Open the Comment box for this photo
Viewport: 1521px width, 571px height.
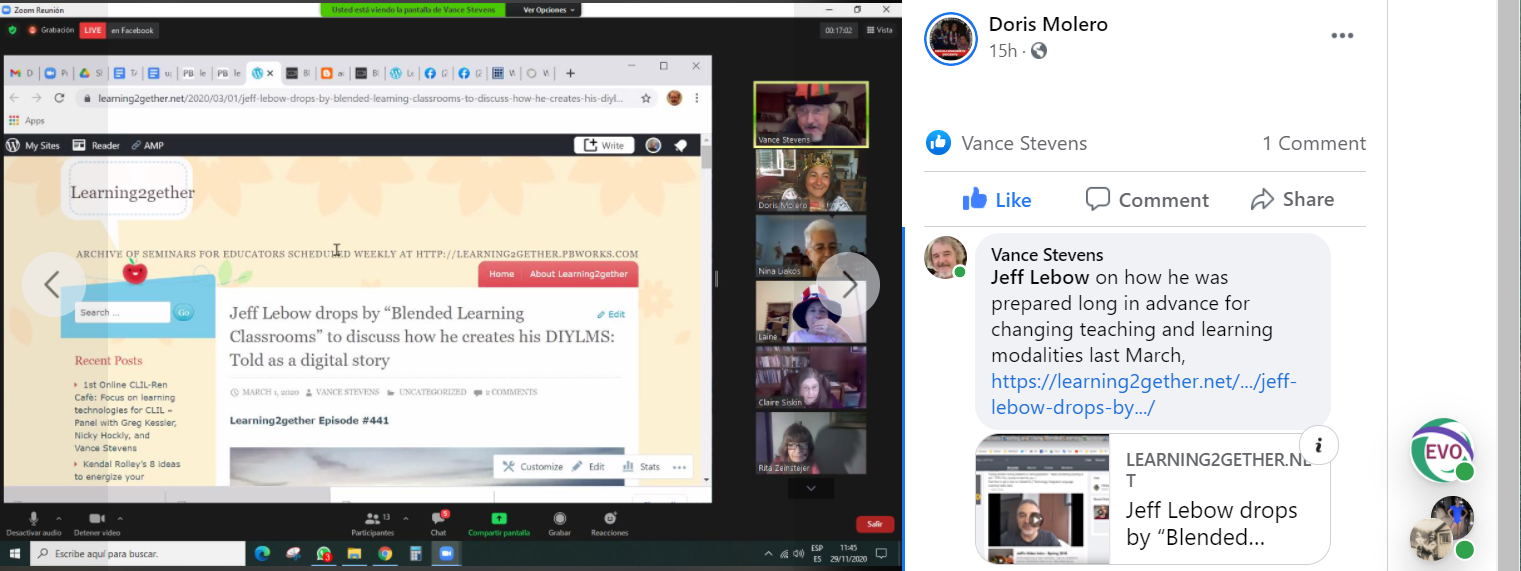[x=1147, y=200]
